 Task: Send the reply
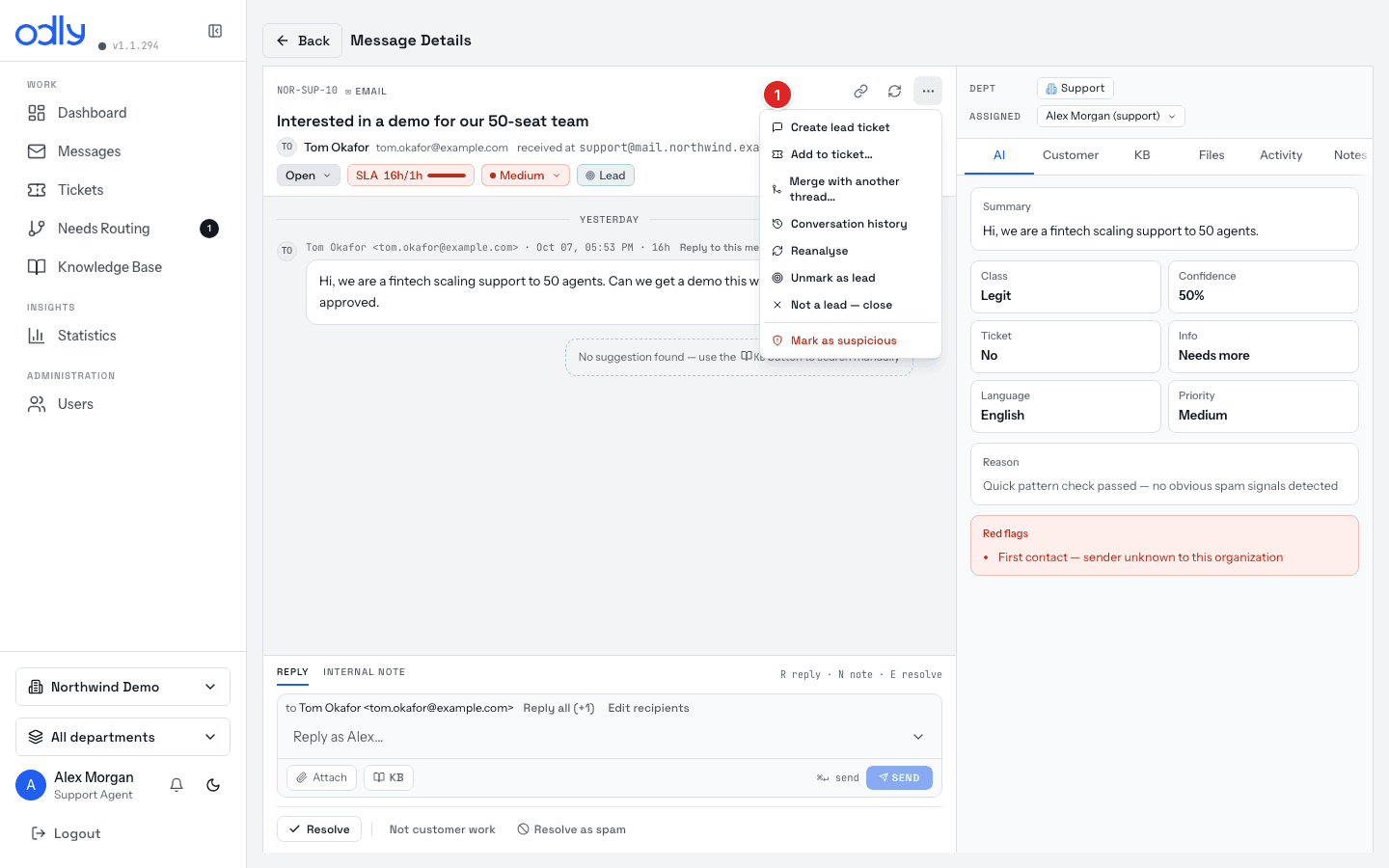[x=899, y=777]
